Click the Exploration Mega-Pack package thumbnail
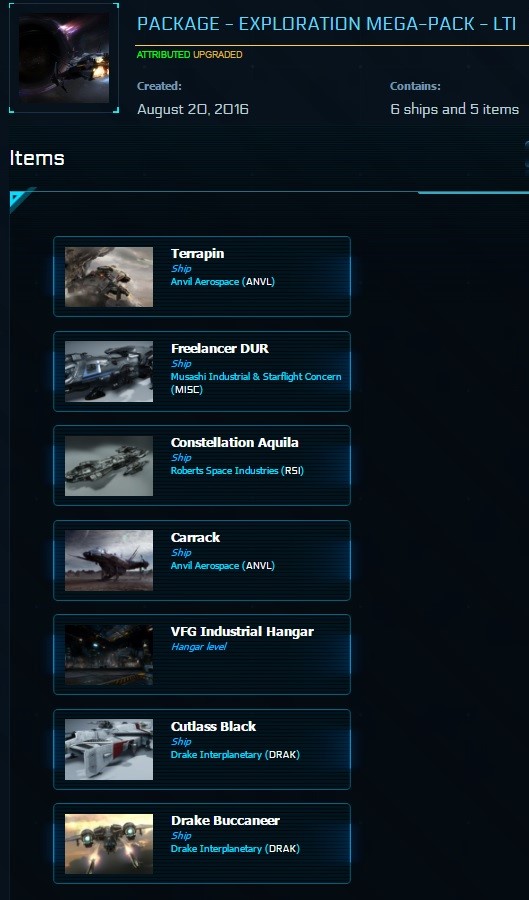The height and width of the screenshot is (900, 529). tap(64, 58)
